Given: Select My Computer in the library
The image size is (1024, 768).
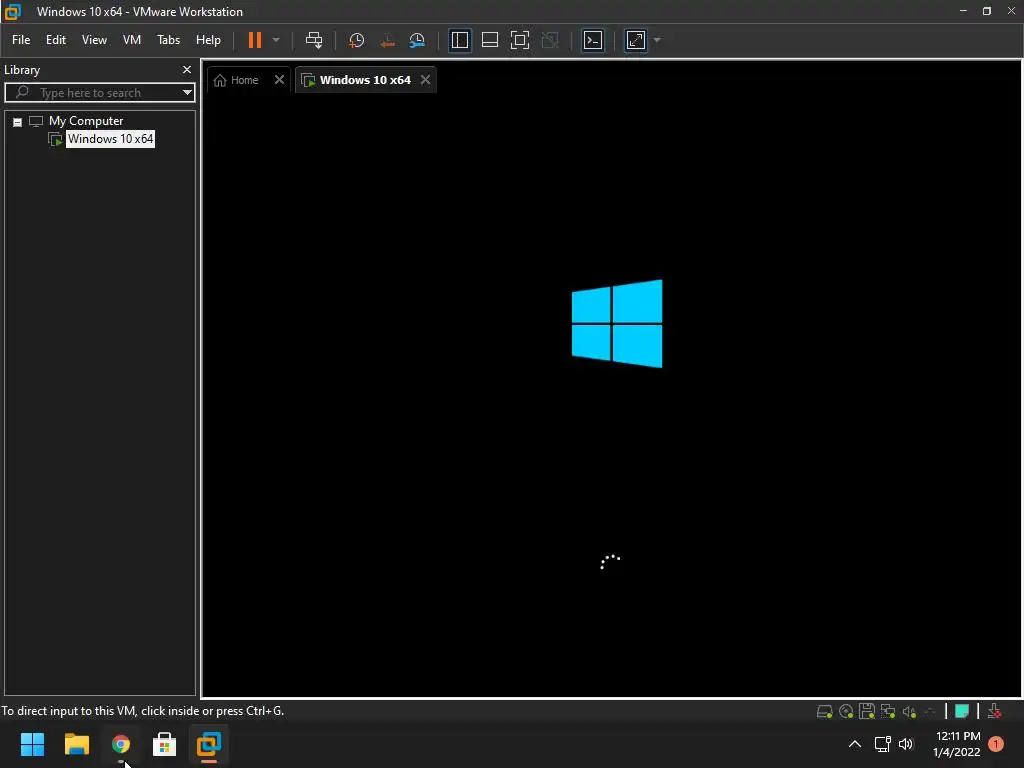Looking at the screenshot, I should point(86,121).
